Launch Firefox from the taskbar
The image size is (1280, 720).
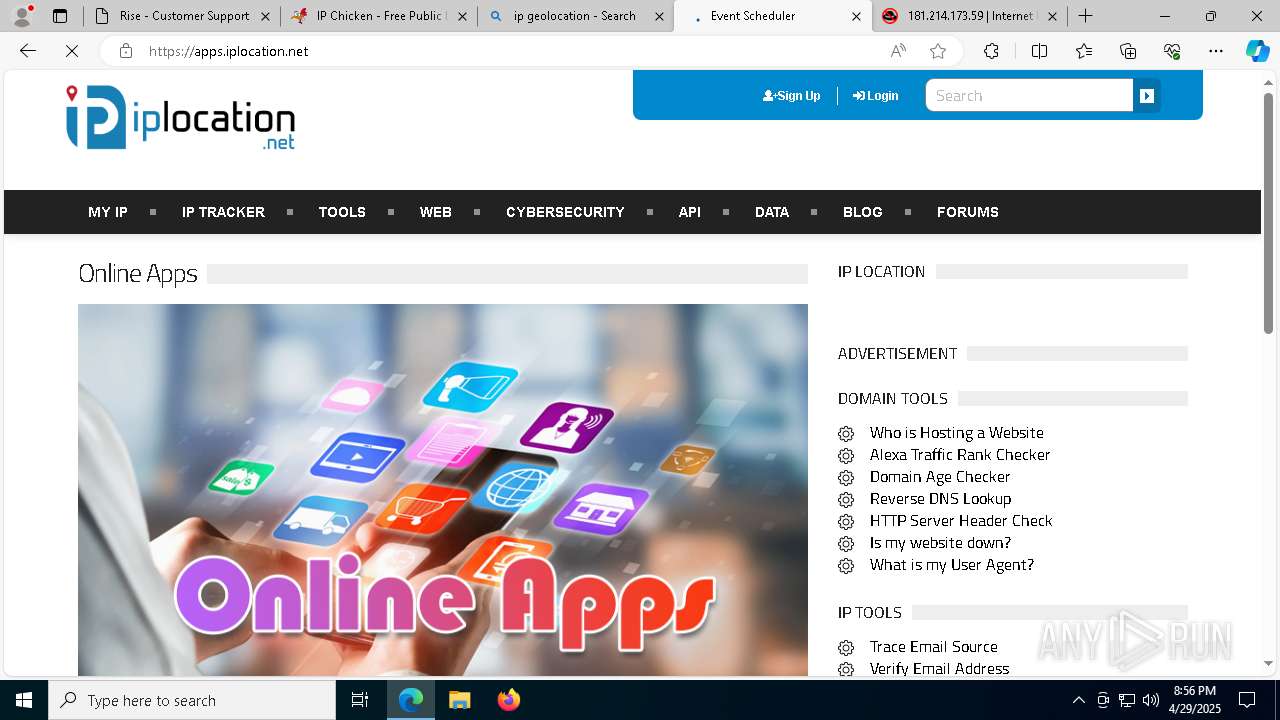[508, 700]
